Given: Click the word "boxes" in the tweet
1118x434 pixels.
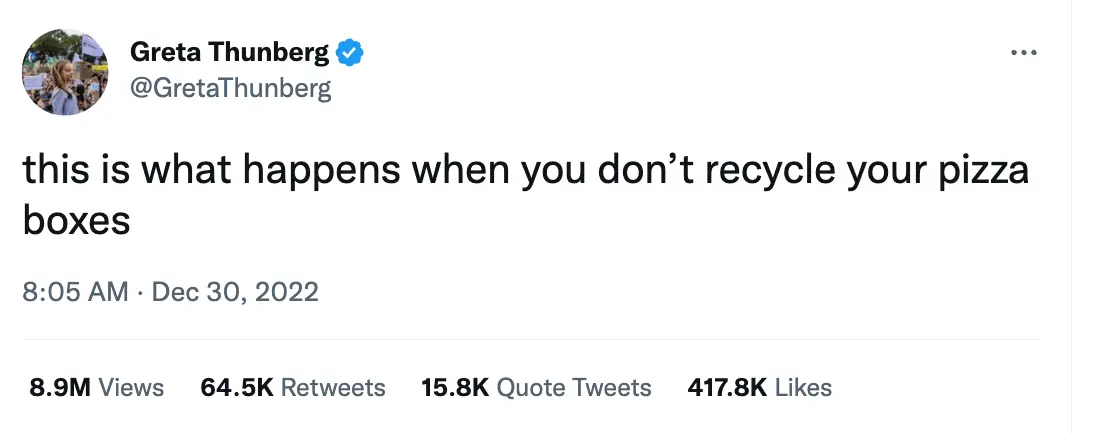Looking at the screenshot, I should 77,220.
